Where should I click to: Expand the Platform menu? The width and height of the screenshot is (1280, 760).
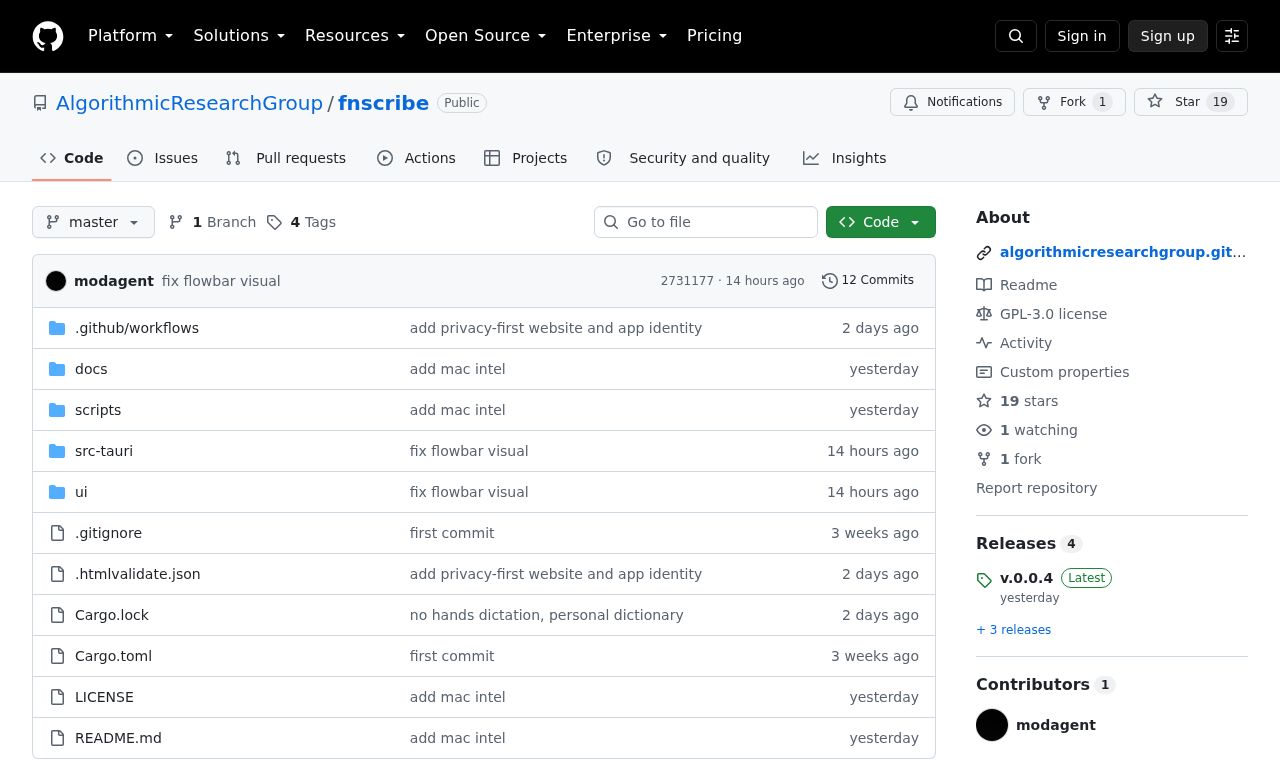(x=131, y=36)
